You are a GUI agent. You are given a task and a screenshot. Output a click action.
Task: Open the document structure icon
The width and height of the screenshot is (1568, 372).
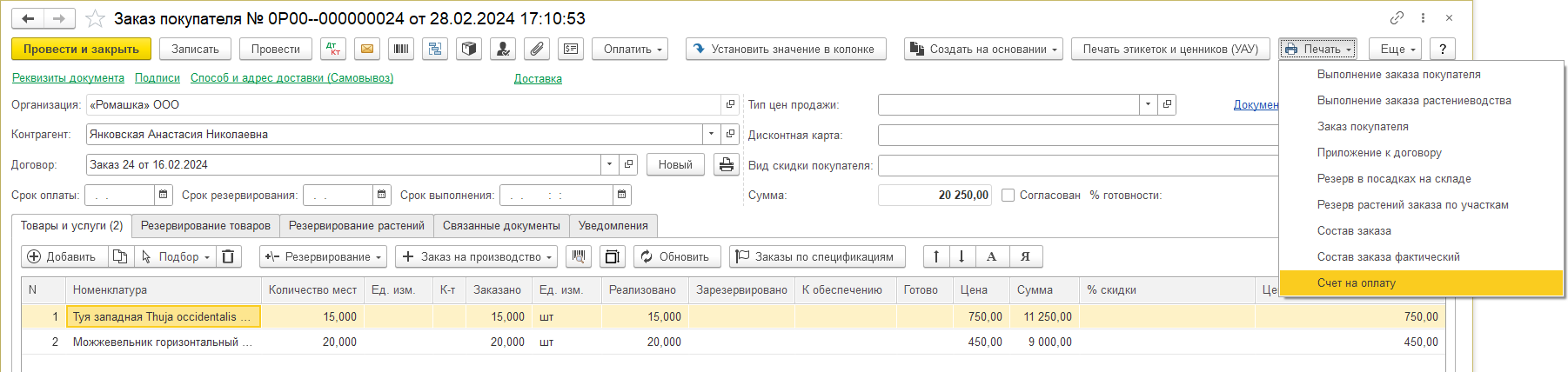click(435, 50)
